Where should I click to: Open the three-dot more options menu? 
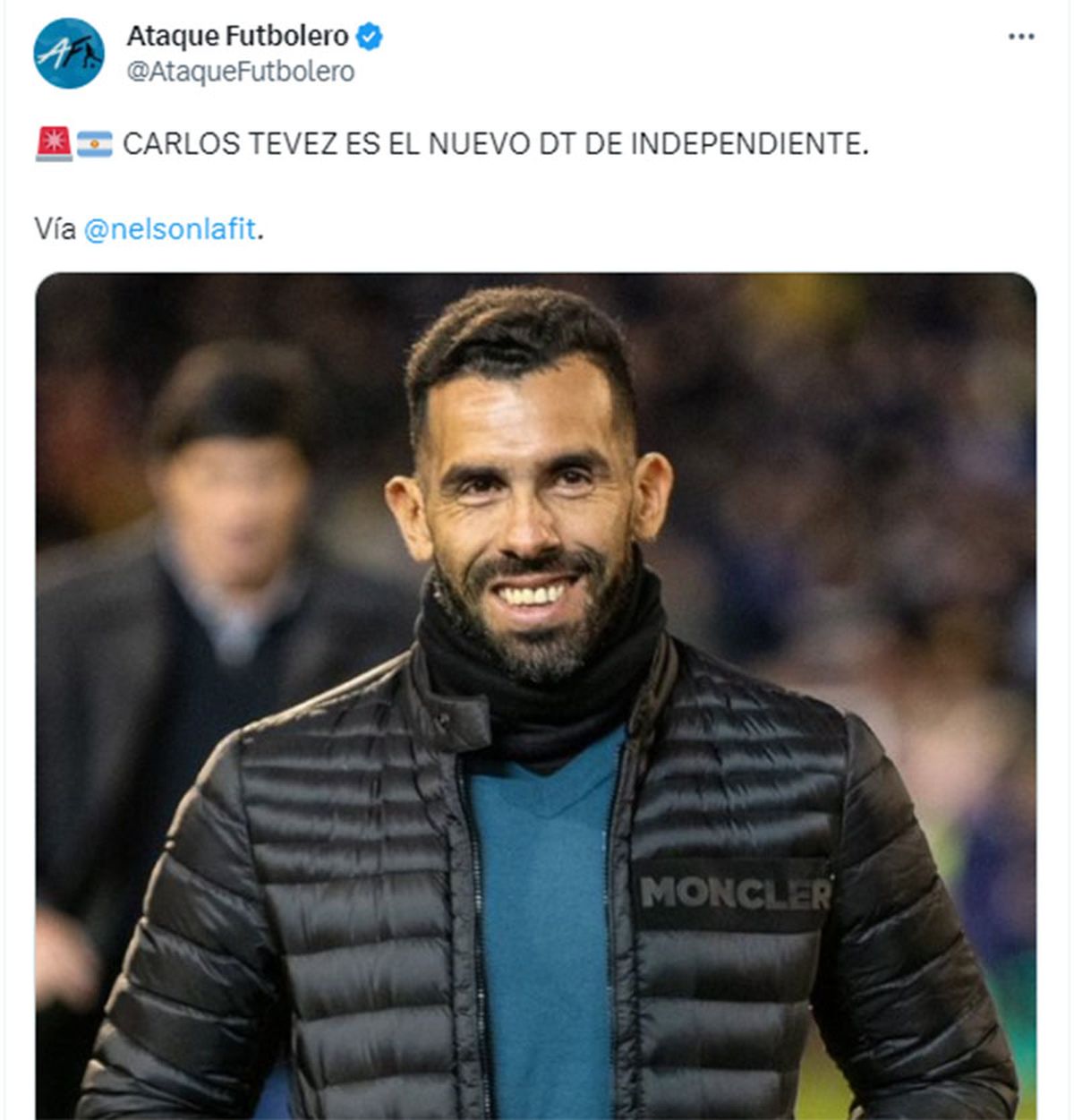point(1021,37)
